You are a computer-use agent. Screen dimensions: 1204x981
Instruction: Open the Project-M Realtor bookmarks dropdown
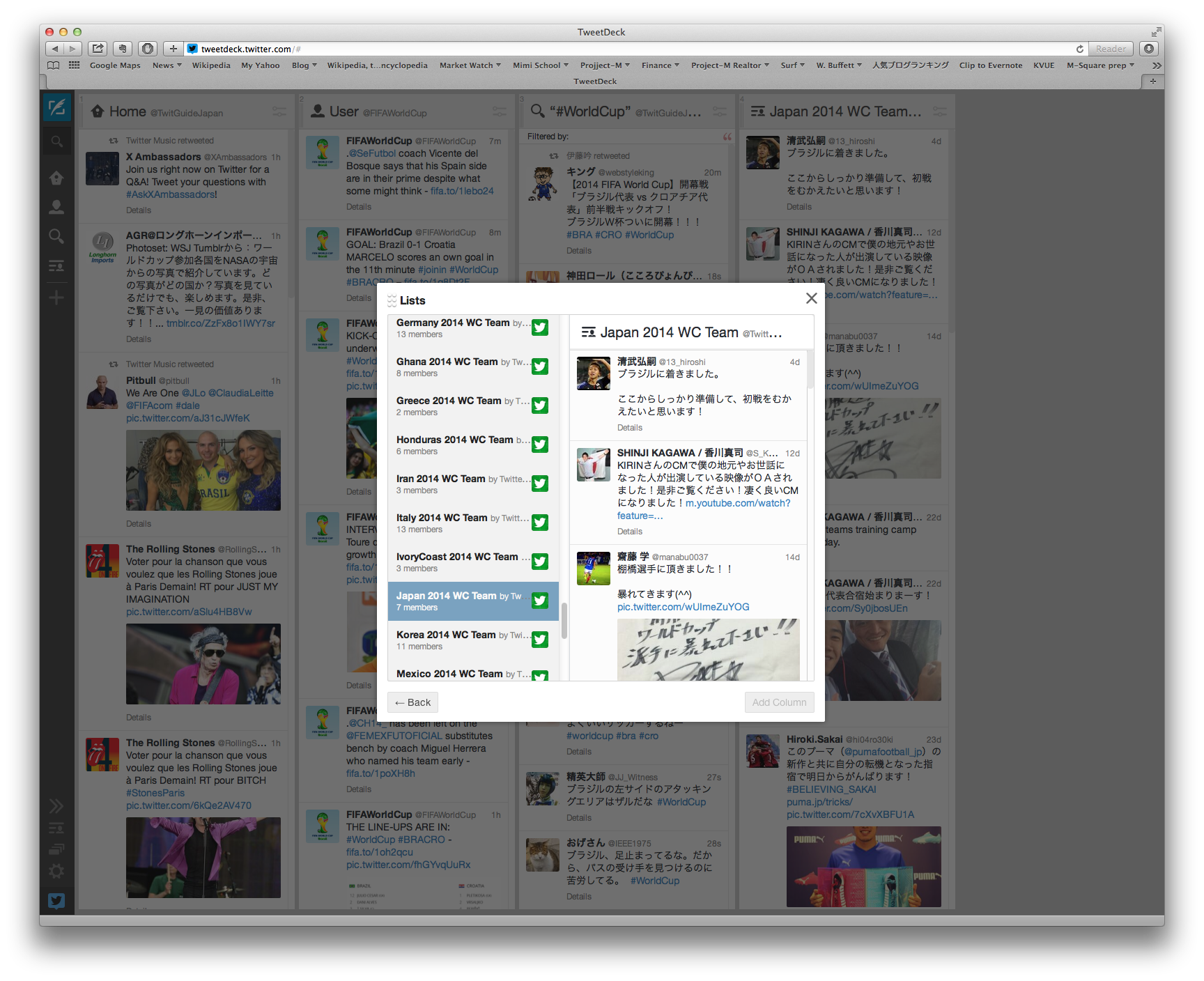click(730, 65)
